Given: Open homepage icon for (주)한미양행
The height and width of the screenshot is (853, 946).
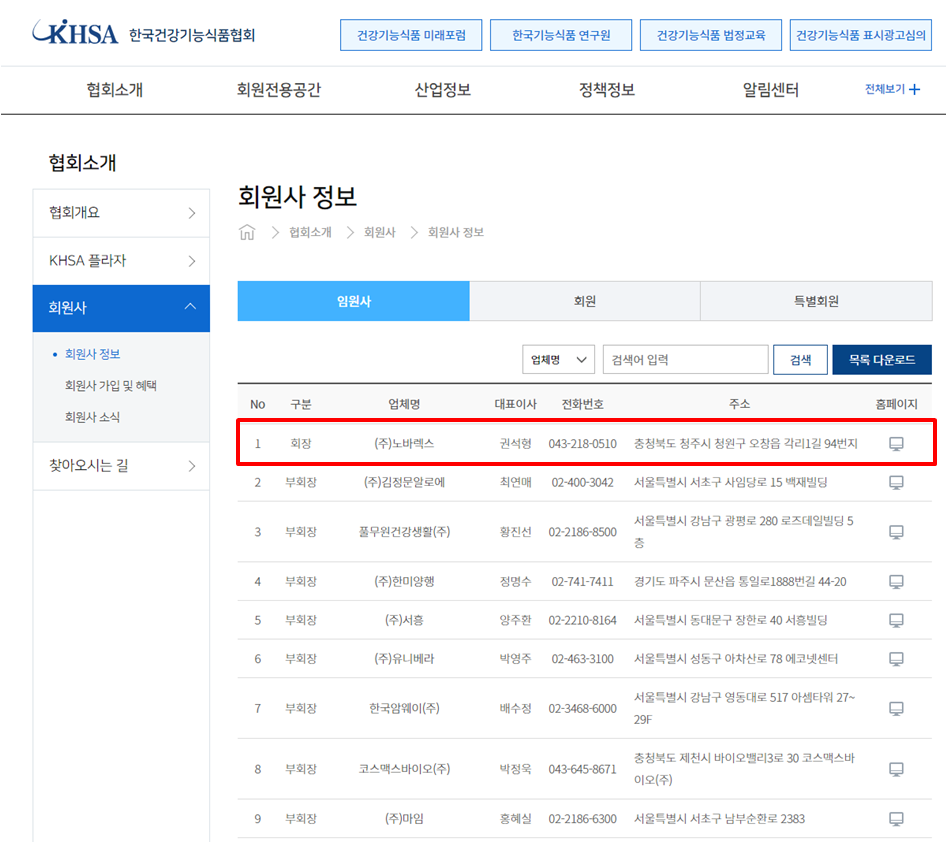Looking at the screenshot, I should click(x=896, y=582).
